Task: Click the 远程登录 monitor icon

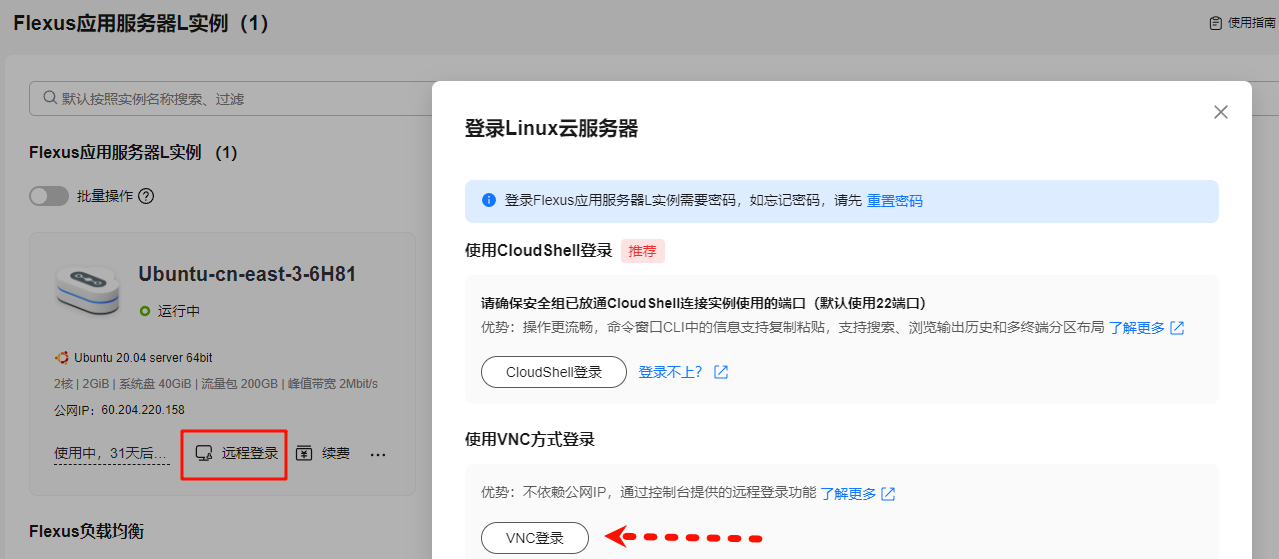Action: pyautogui.click(x=204, y=454)
